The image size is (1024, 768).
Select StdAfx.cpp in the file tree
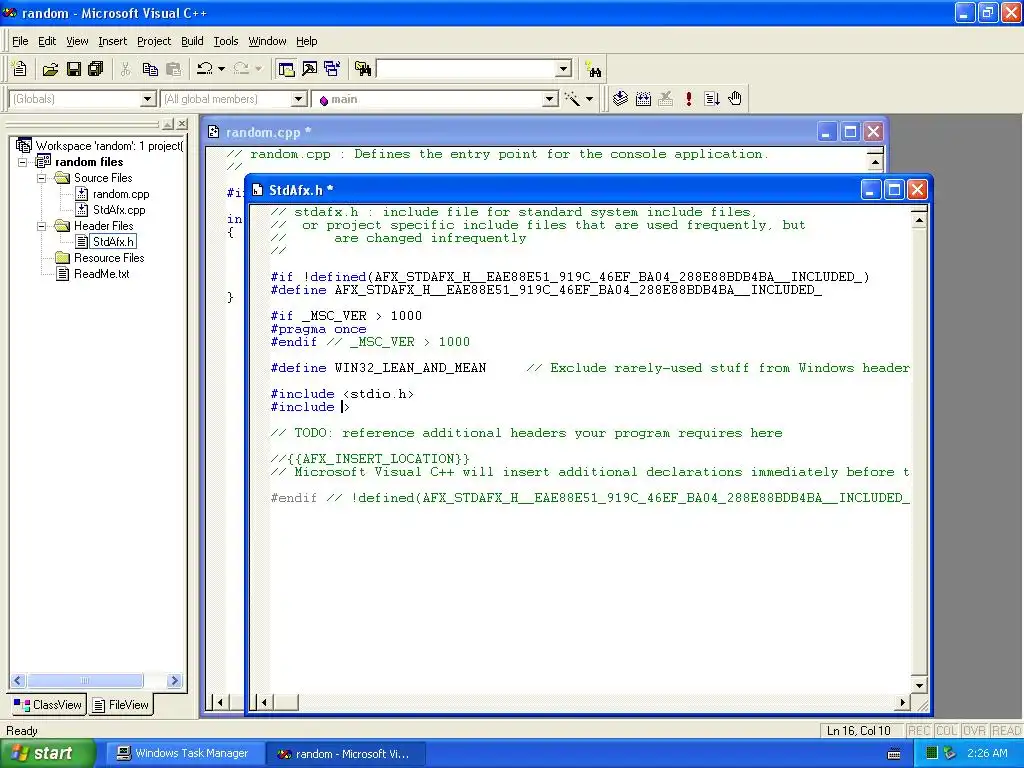click(119, 210)
